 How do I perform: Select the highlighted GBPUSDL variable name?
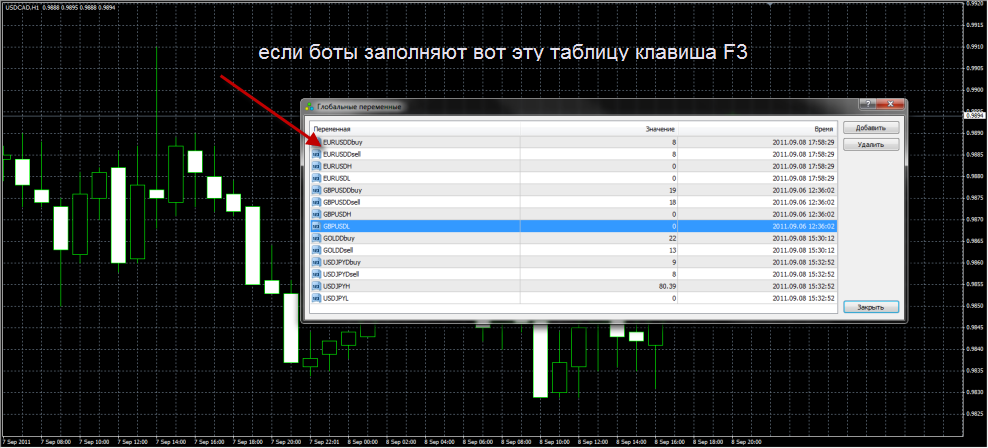(336, 226)
